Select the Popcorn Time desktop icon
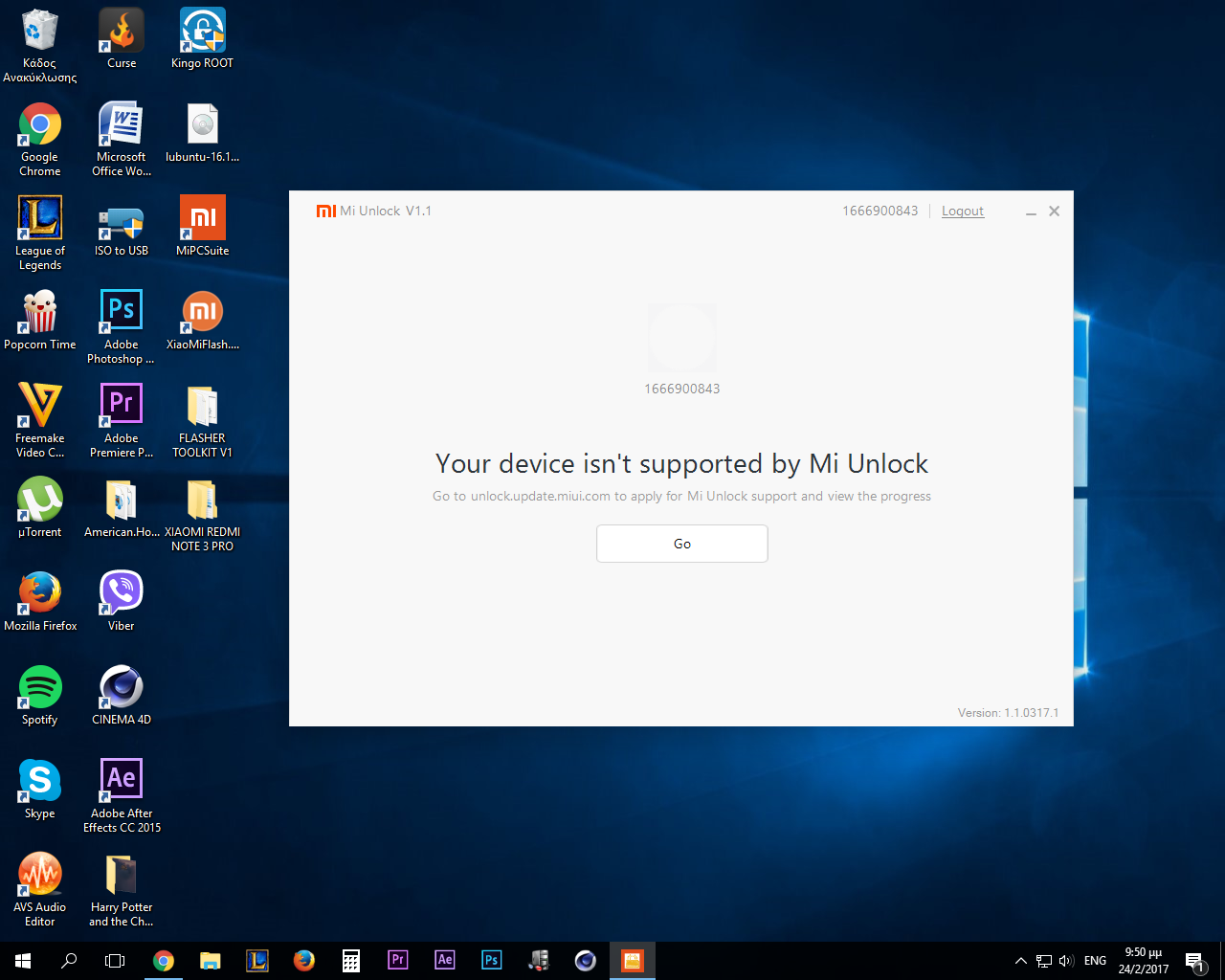The width and height of the screenshot is (1225, 980). coord(40,320)
